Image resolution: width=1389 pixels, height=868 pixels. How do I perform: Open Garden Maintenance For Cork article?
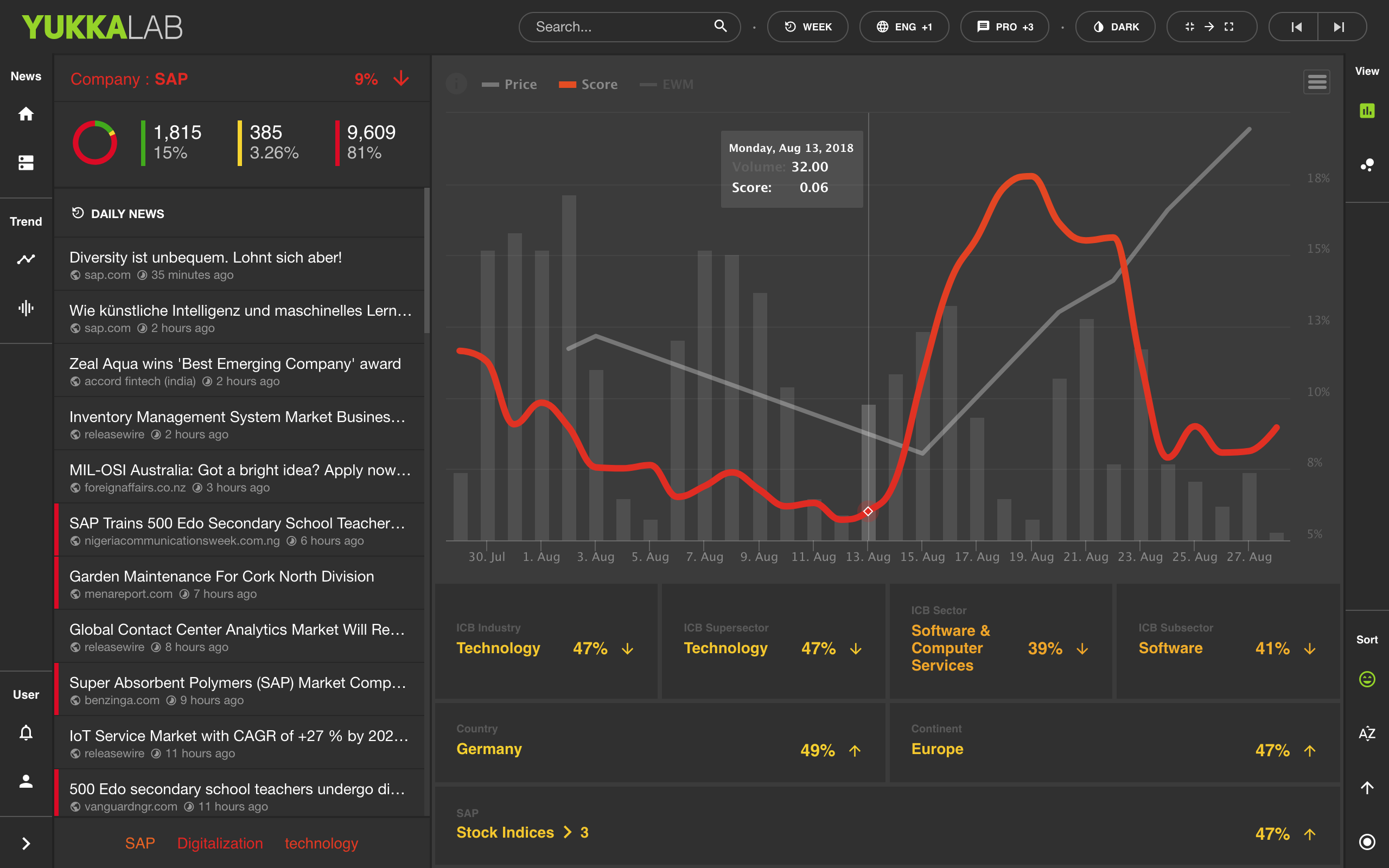(x=239, y=583)
